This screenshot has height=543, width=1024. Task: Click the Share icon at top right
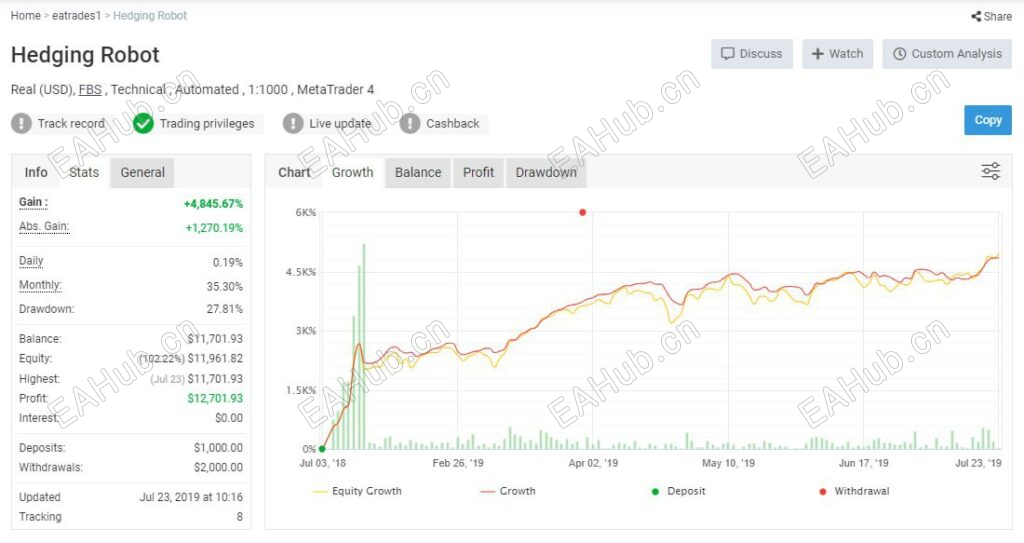pos(976,16)
